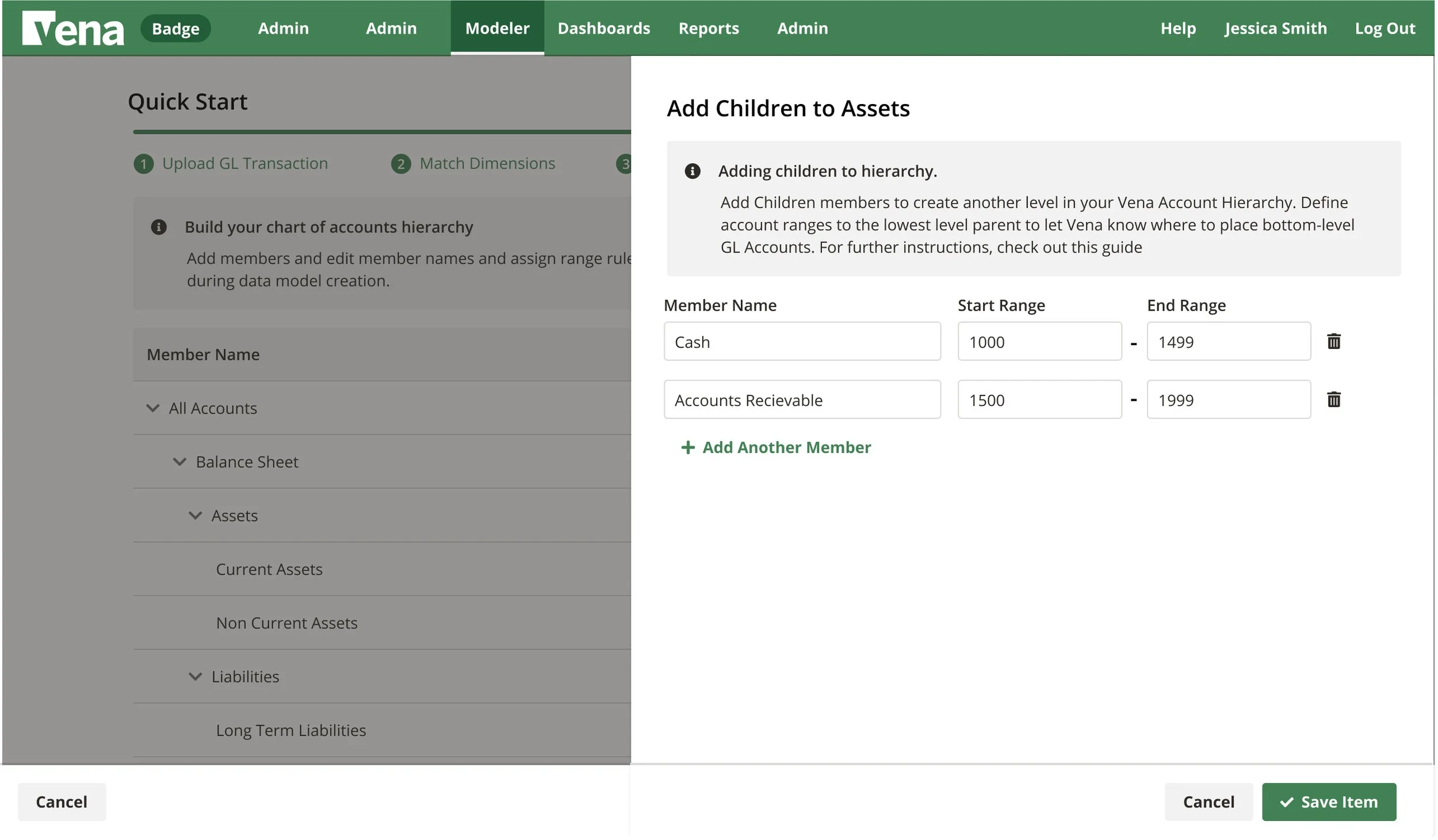This screenshot has height=840, width=1438.
Task: Click the Vena logo
Action: click(73, 27)
